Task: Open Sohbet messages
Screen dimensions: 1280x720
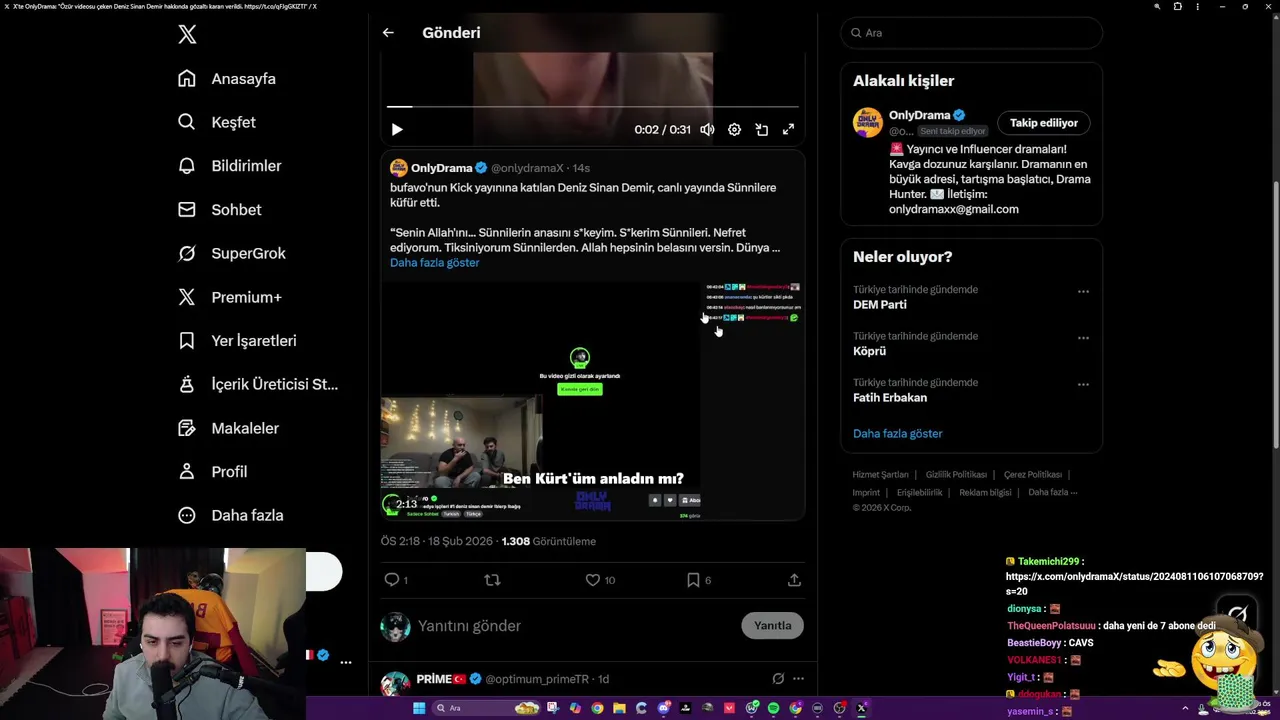Action: [220, 210]
